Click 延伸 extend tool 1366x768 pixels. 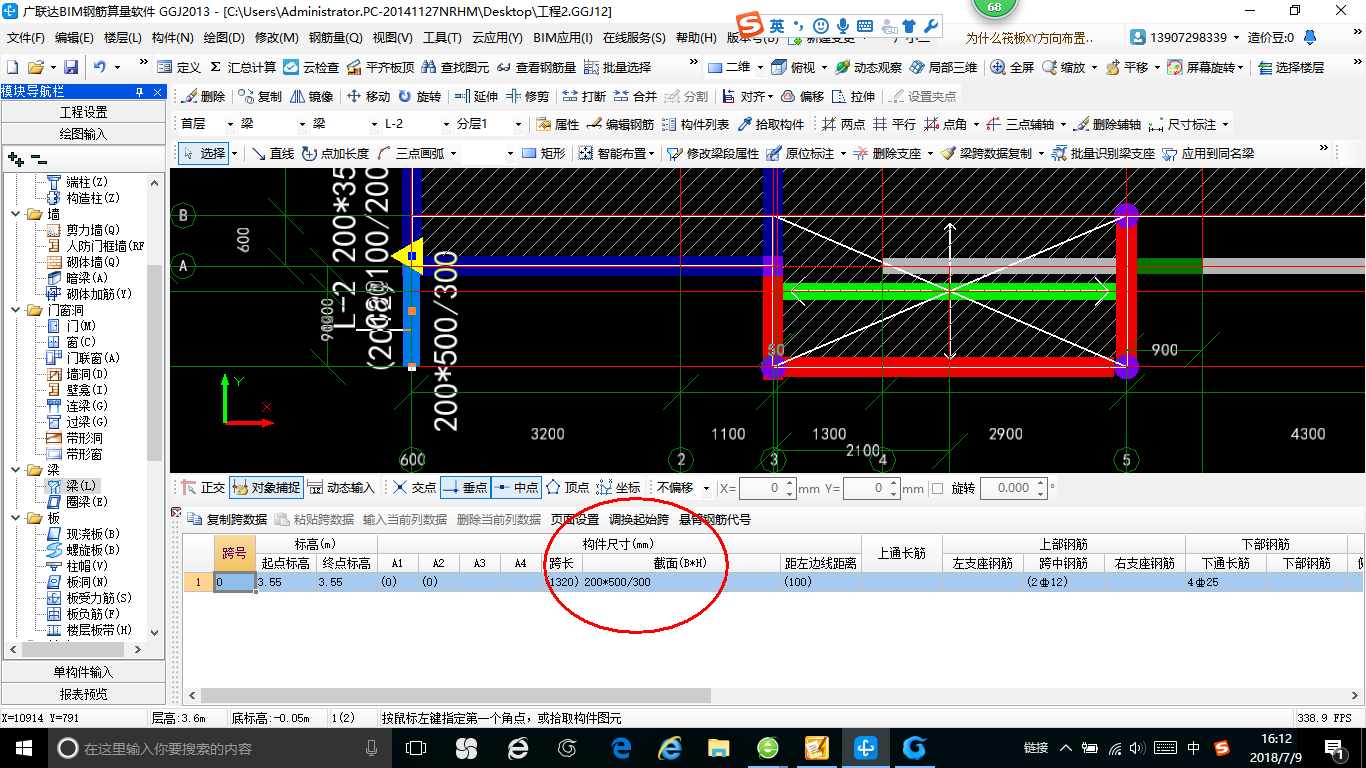(476, 97)
